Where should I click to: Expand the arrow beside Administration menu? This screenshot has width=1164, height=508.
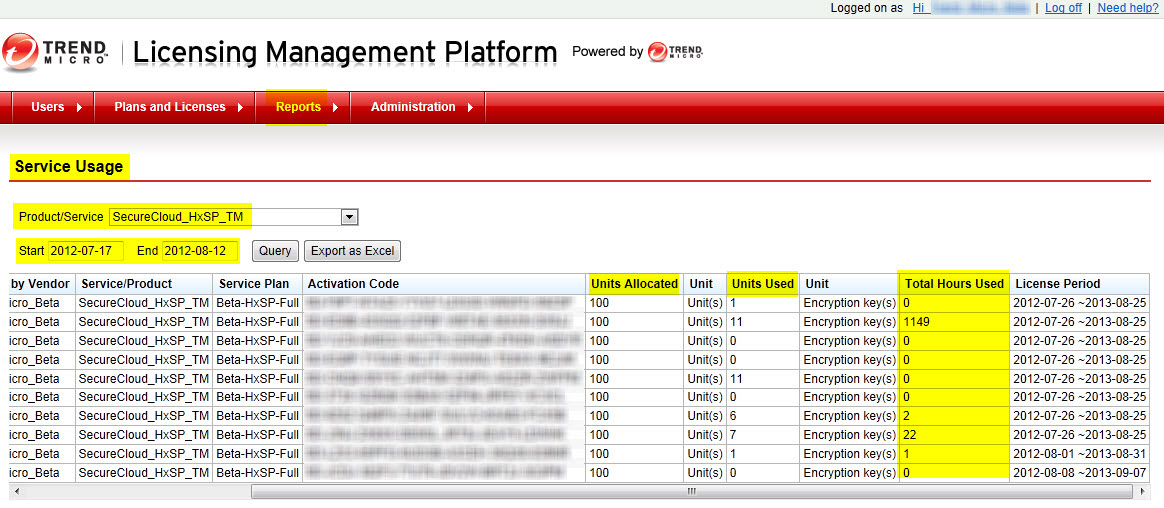coord(470,108)
